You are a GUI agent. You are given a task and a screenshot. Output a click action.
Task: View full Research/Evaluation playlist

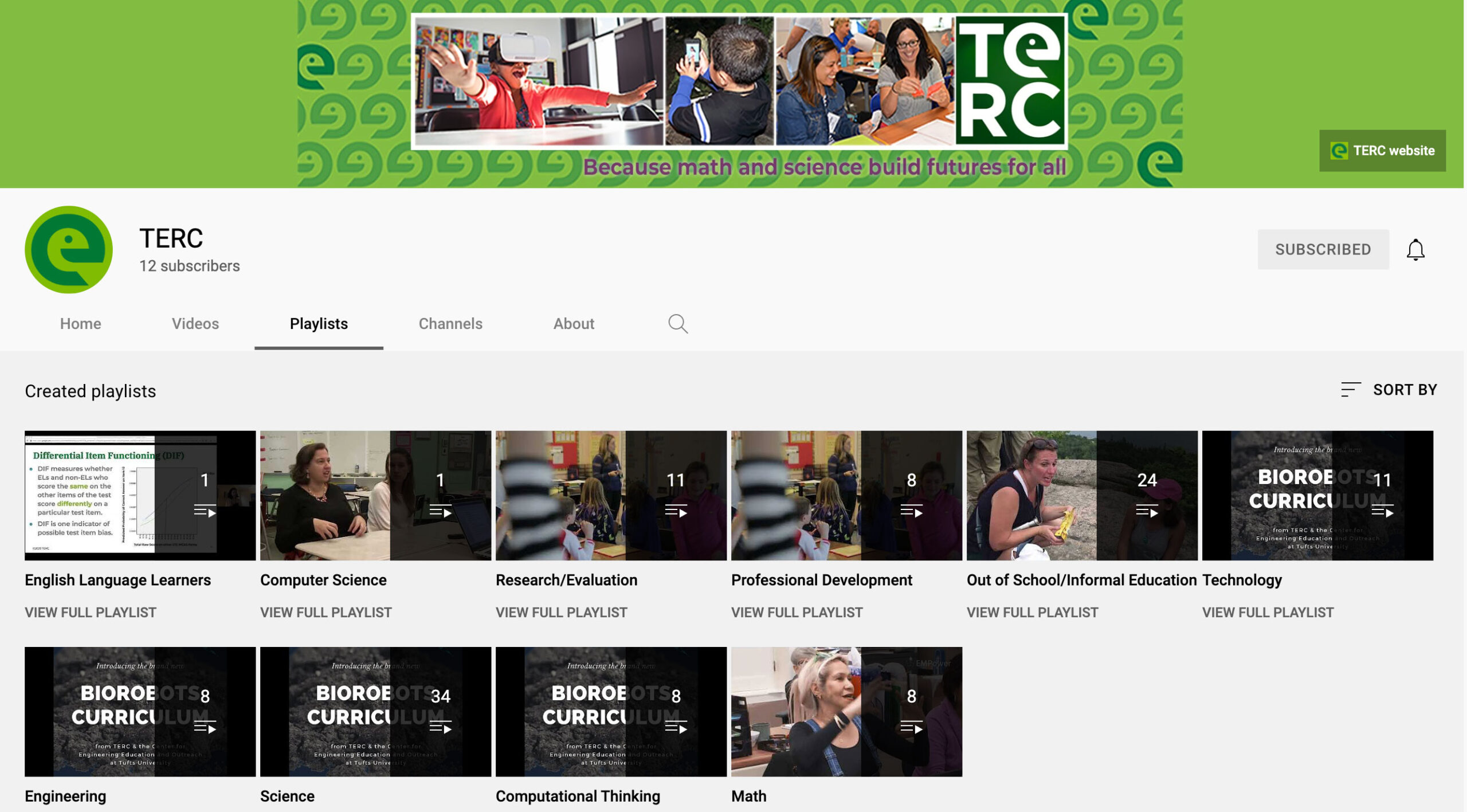pos(562,612)
